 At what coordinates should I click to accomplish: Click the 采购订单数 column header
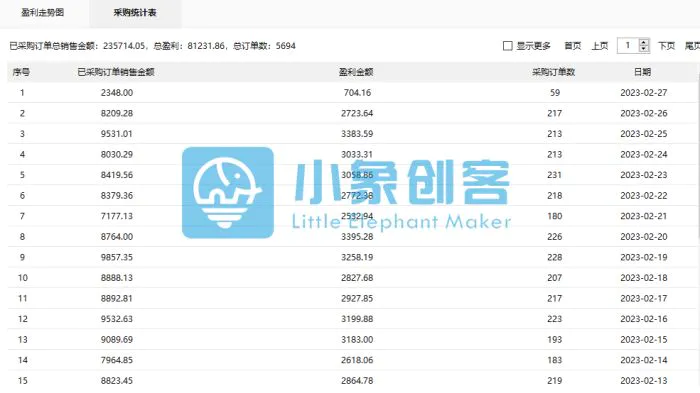tap(554, 72)
